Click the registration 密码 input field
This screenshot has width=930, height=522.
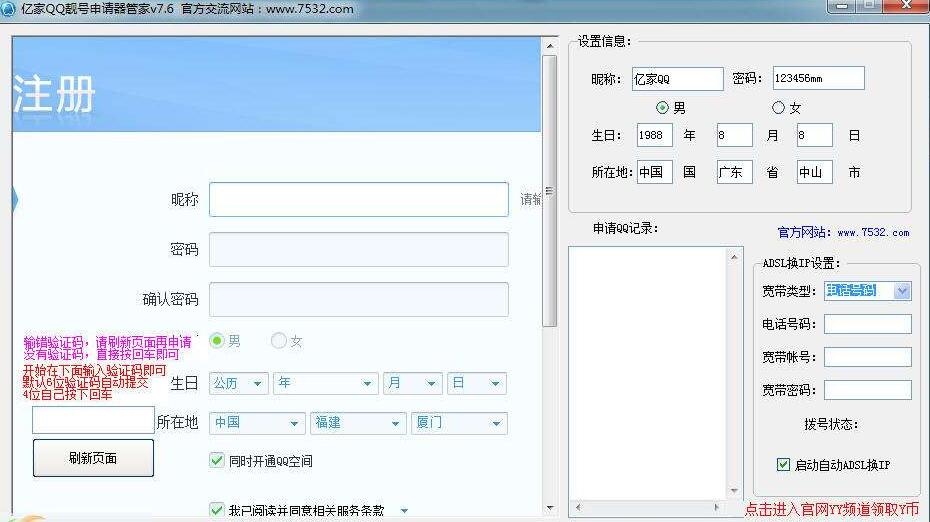[x=359, y=249]
